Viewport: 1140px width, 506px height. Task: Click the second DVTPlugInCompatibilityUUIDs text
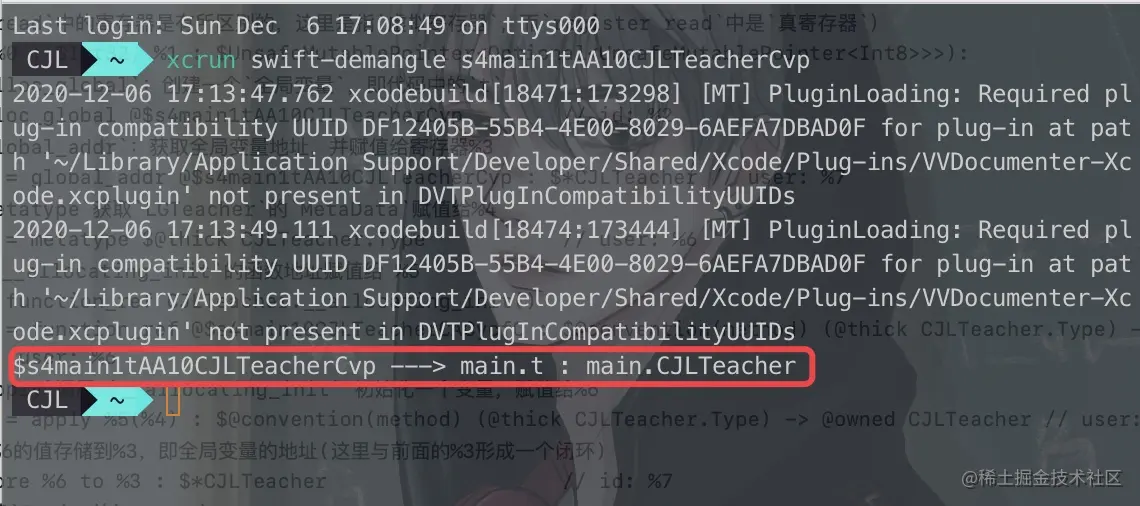tap(606, 332)
